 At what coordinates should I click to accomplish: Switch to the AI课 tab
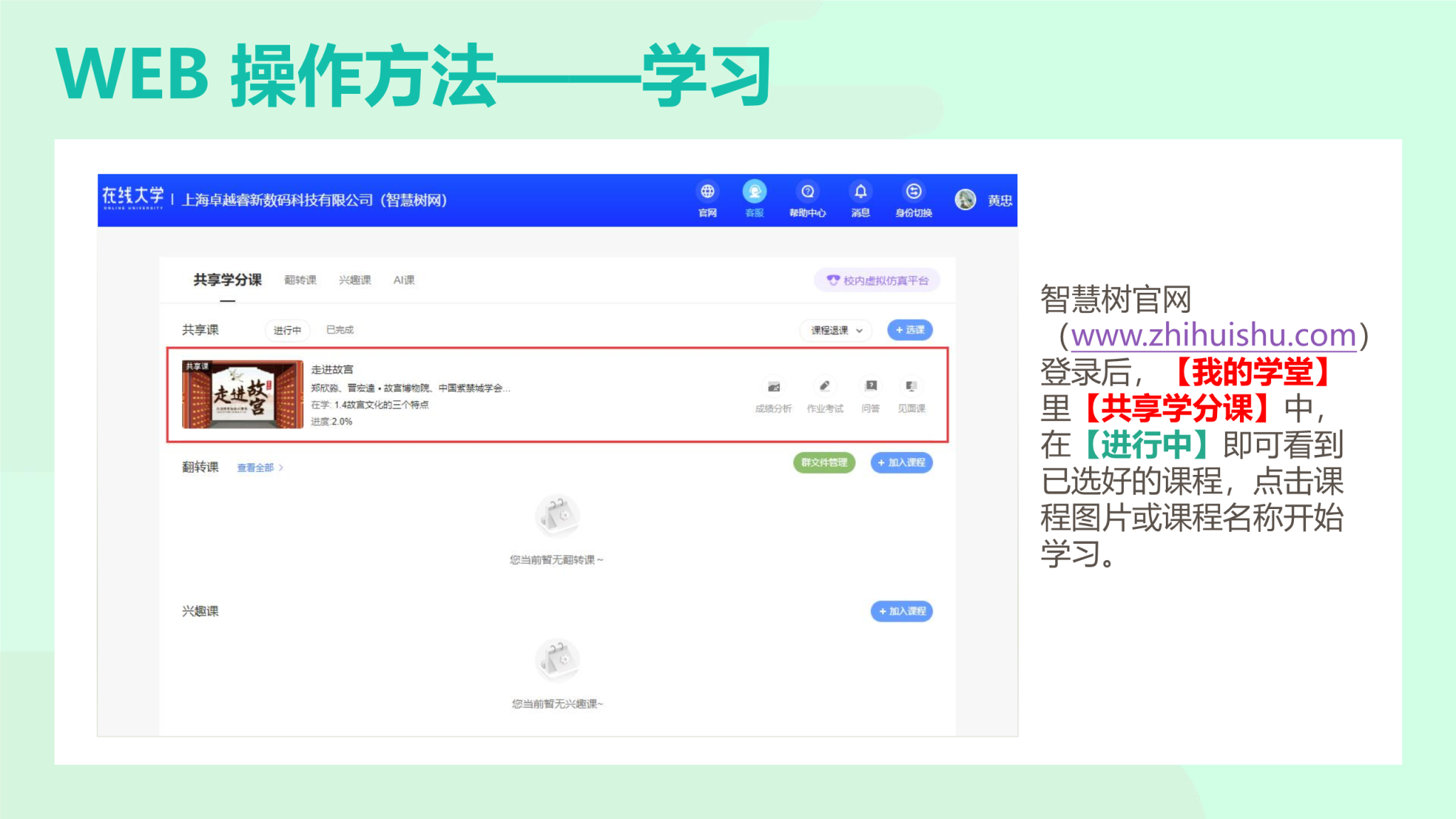tap(404, 280)
